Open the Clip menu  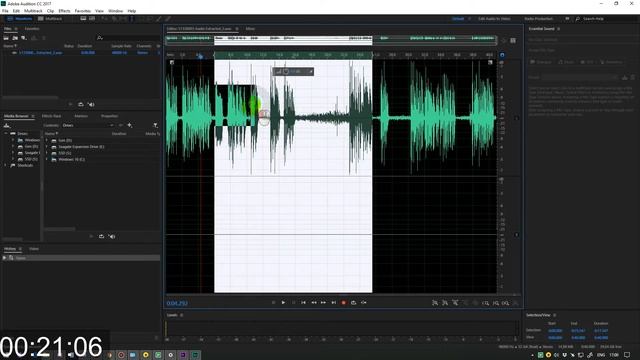click(x=50, y=11)
